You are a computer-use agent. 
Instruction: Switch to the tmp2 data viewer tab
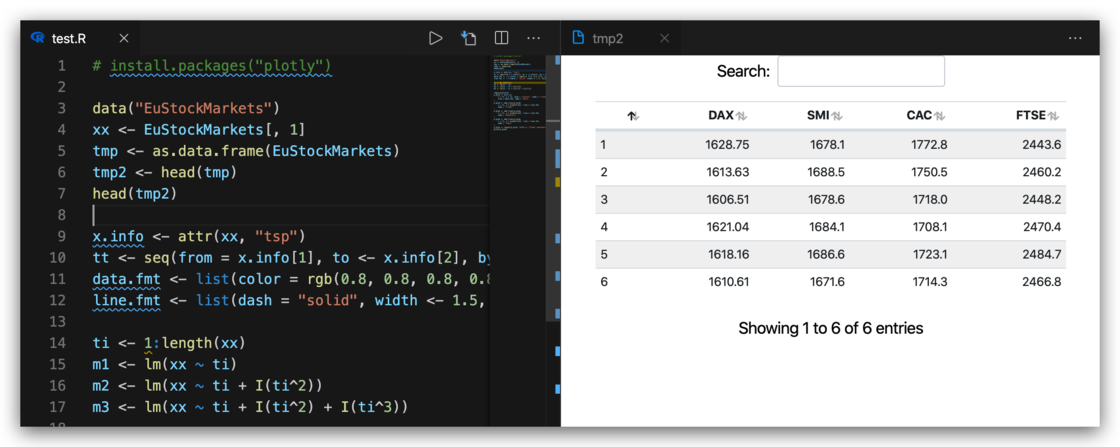coord(606,38)
